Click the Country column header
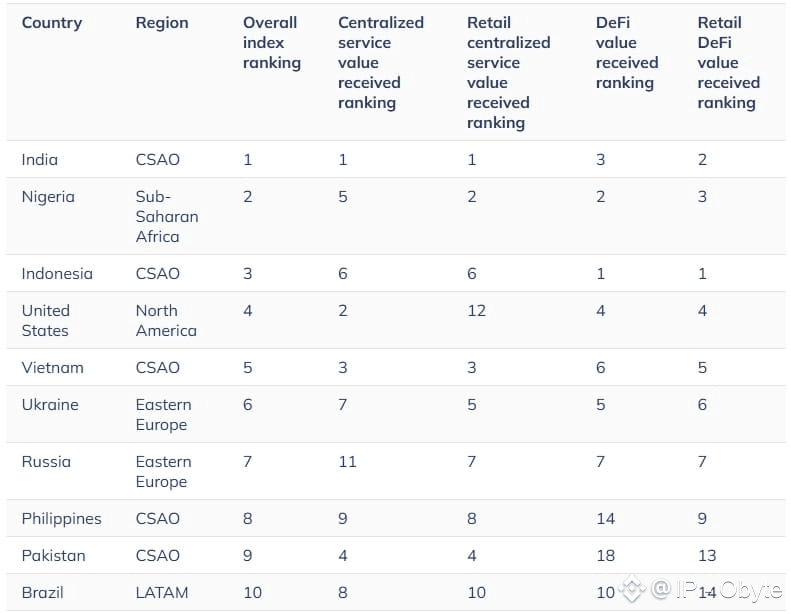Viewport: 791px width, 614px height. click(x=52, y=22)
